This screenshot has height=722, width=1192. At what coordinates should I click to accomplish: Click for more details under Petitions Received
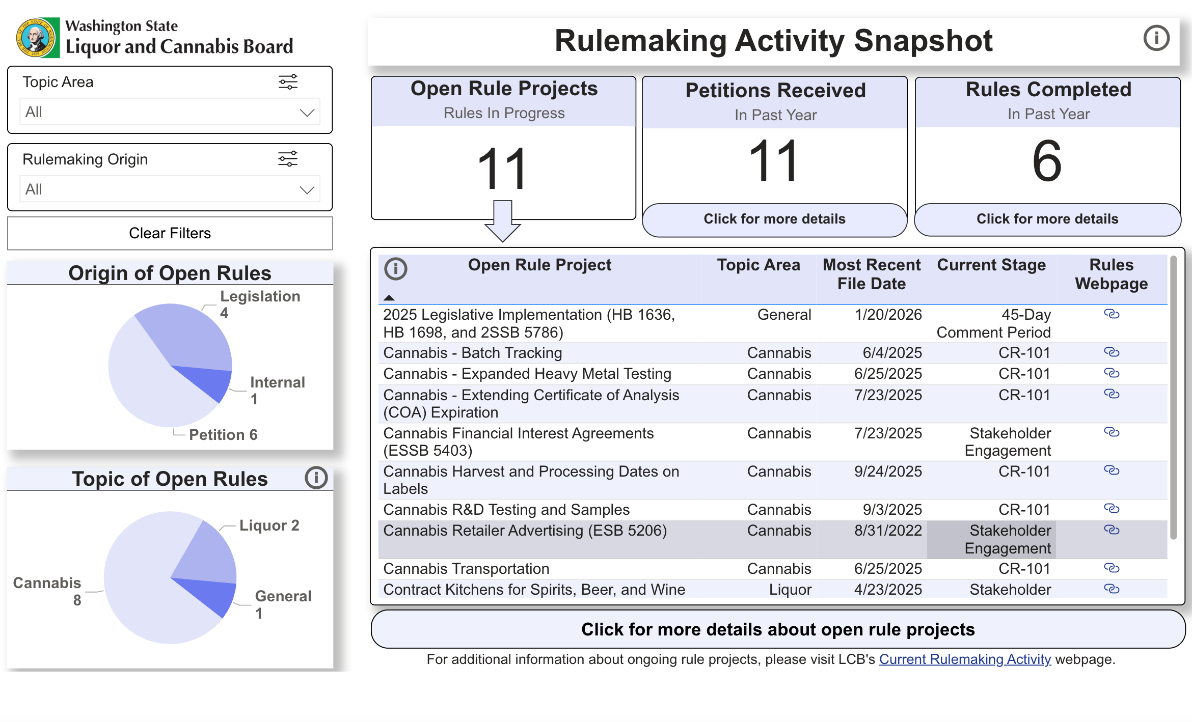tap(774, 219)
